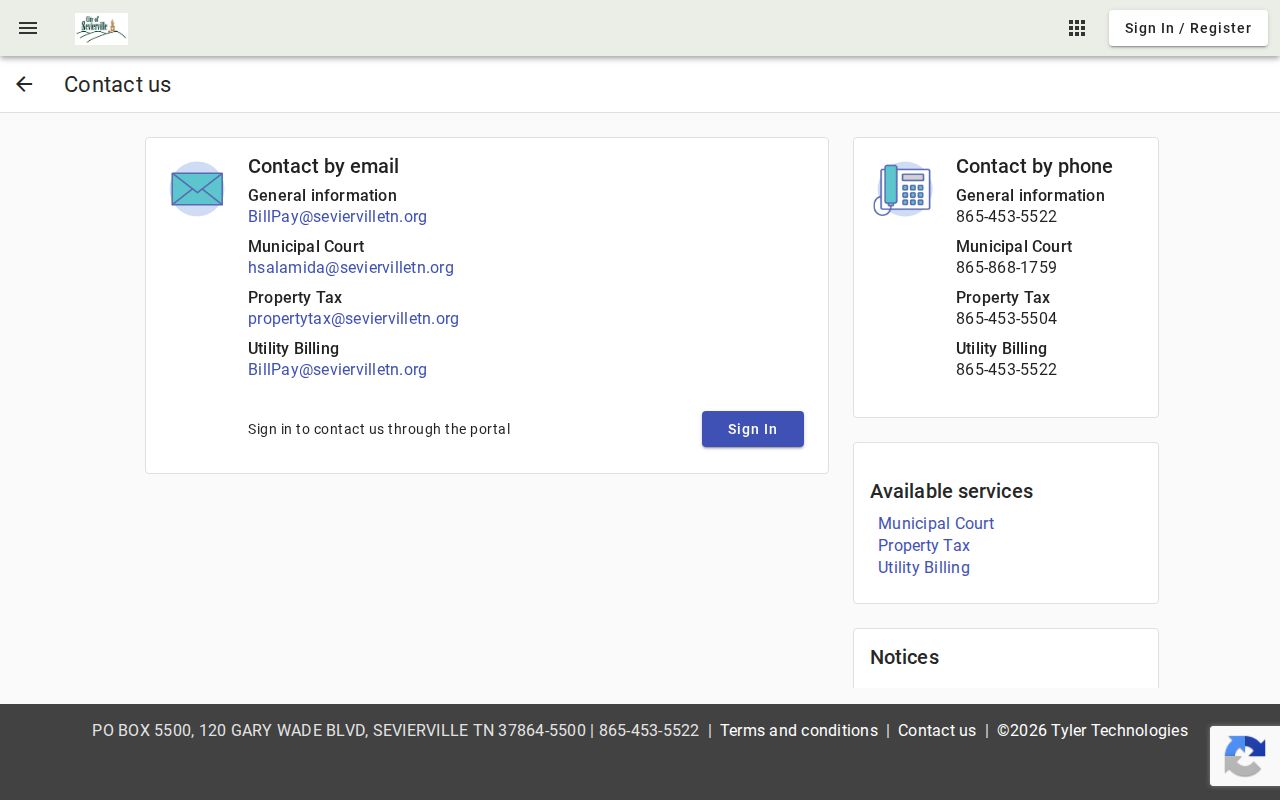Email Utility Billing BillPay address
Viewport: 1280px width, 800px height.
click(337, 369)
